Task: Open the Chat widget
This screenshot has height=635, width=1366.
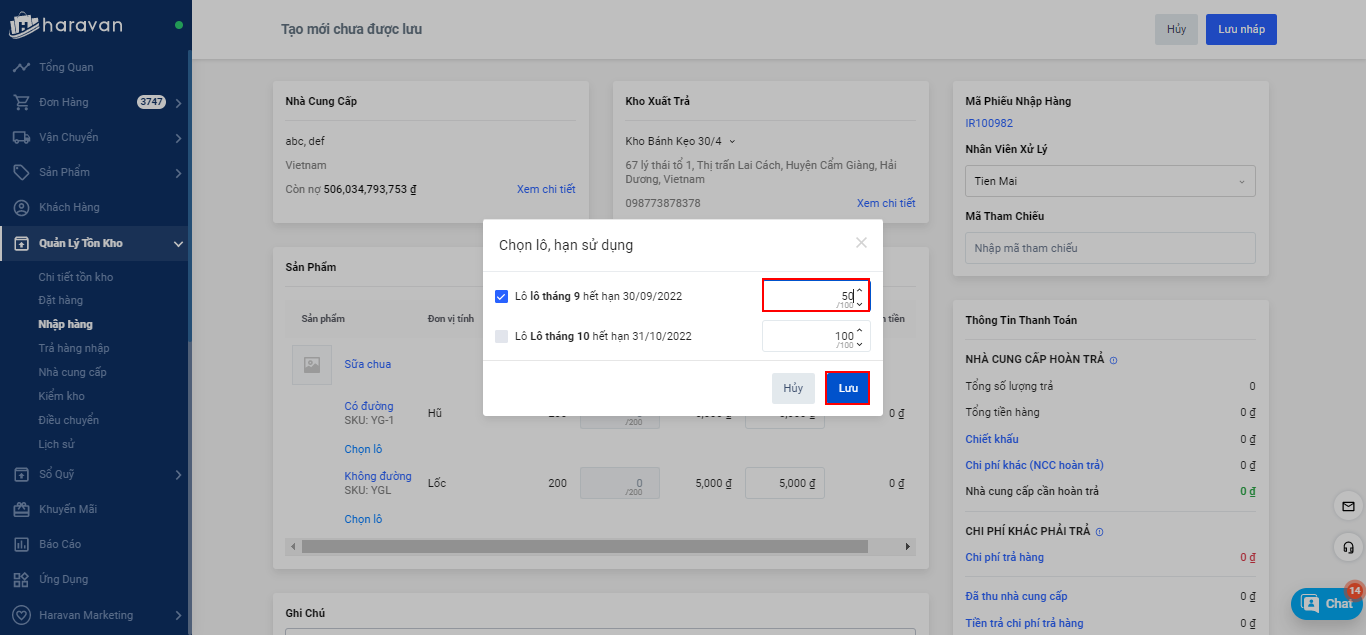Action: [1327, 603]
